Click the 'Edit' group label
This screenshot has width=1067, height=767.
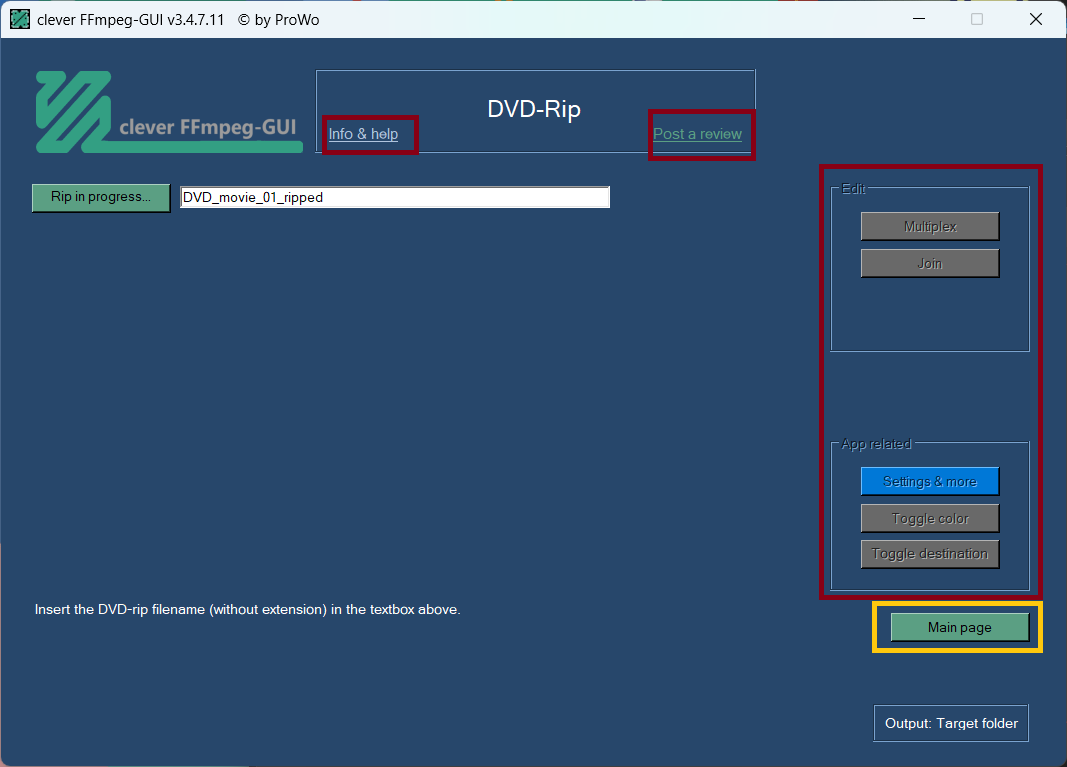[x=853, y=189]
